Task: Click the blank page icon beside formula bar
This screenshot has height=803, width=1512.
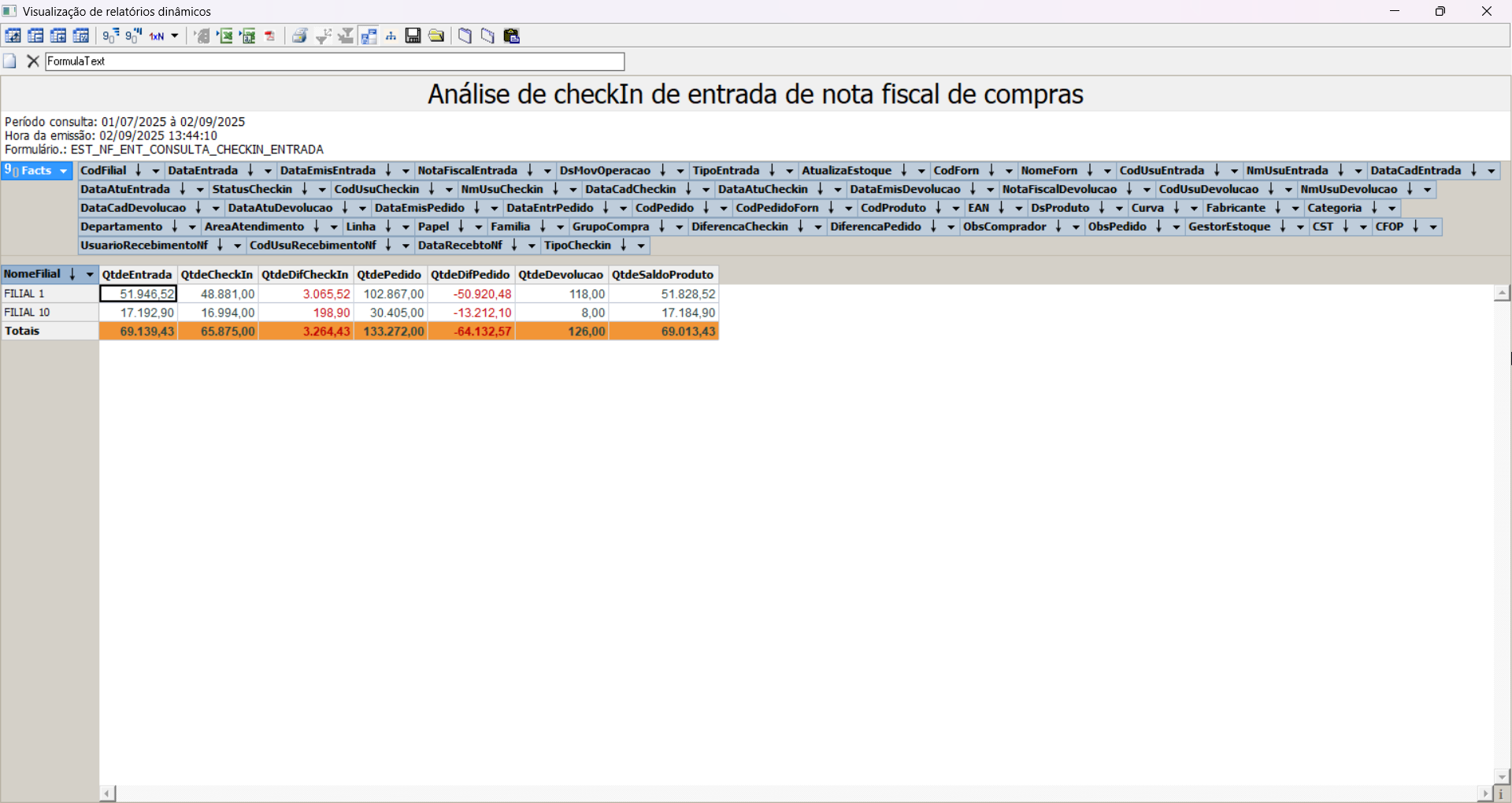Action: [x=10, y=61]
